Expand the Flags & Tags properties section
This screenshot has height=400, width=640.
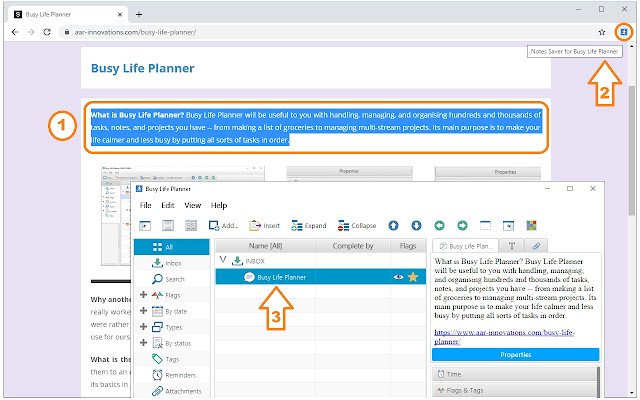point(514,391)
